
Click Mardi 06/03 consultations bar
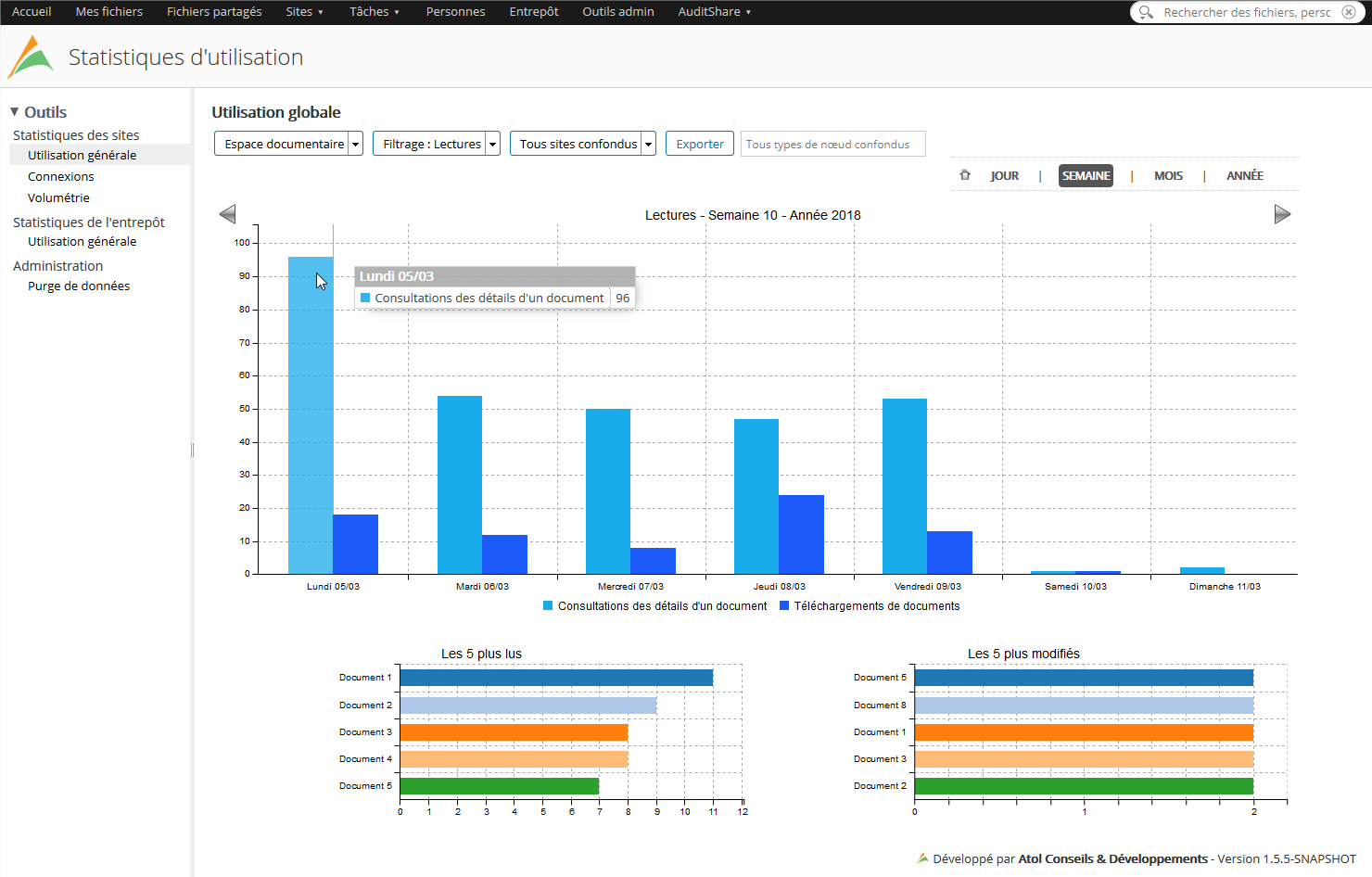point(460,485)
